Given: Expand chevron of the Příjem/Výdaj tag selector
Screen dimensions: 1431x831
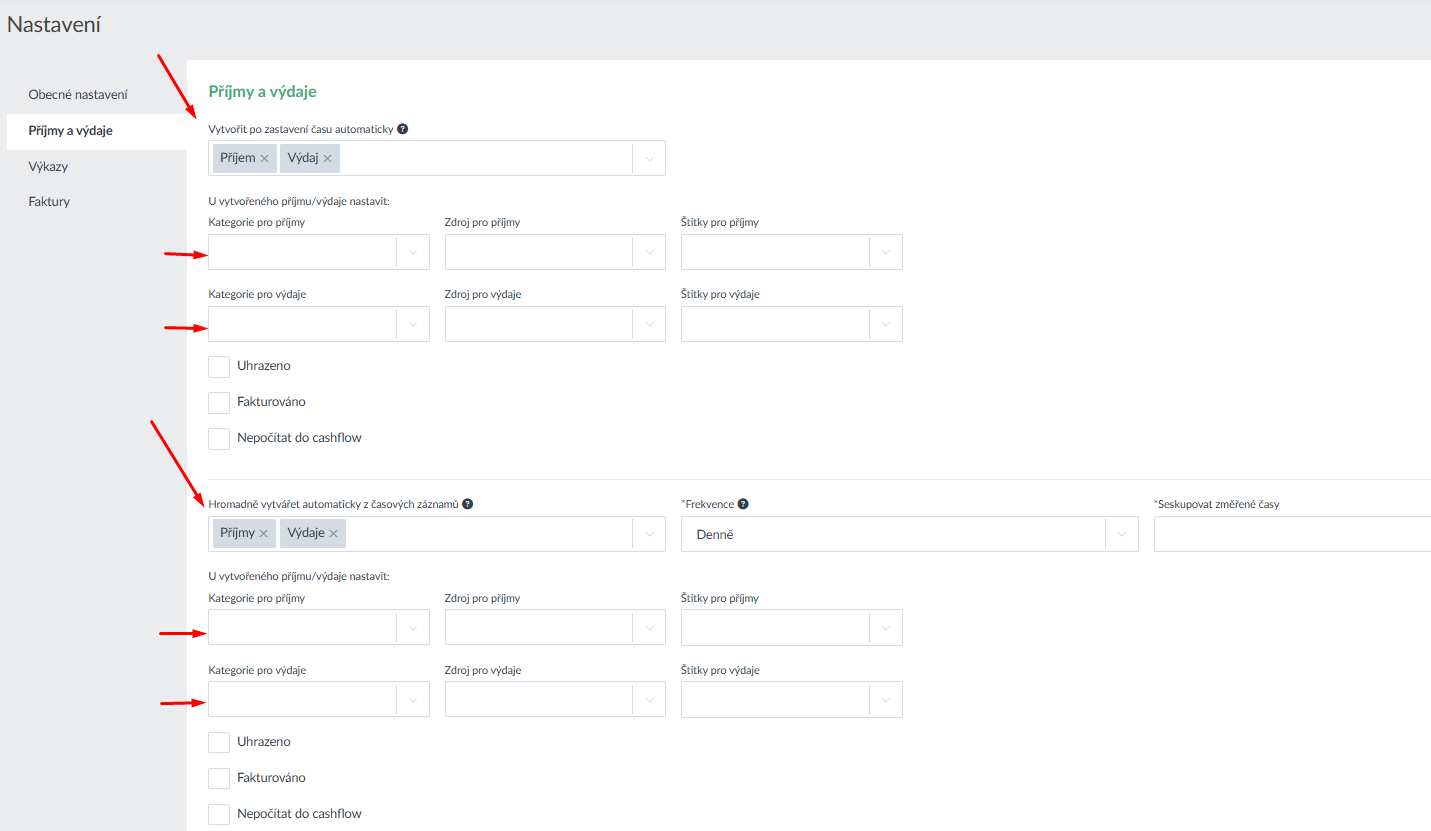Looking at the screenshot, I should [x=649, y=158].
